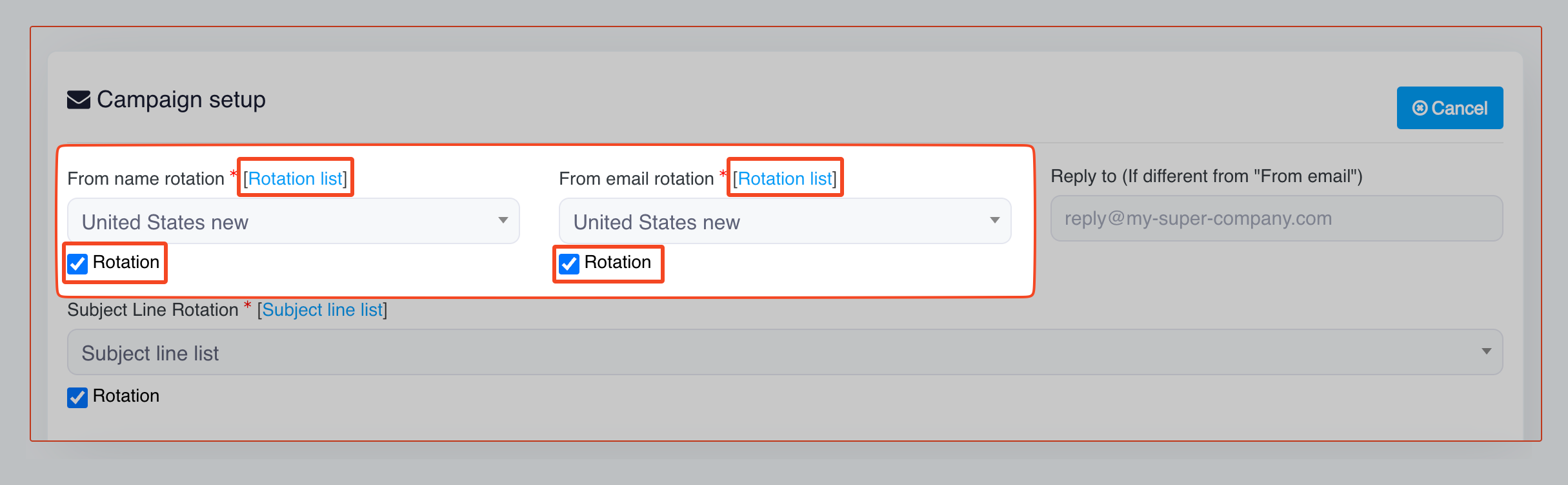Follow Rotation list link for From email
This screenshot has height=485, width=1568.
click(x=785, y=178)
